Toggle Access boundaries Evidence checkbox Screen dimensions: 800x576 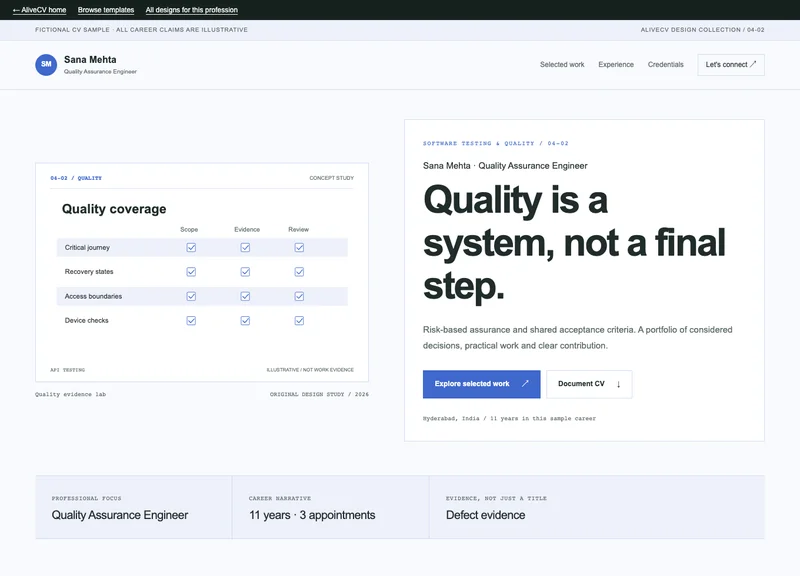(245, 296)
